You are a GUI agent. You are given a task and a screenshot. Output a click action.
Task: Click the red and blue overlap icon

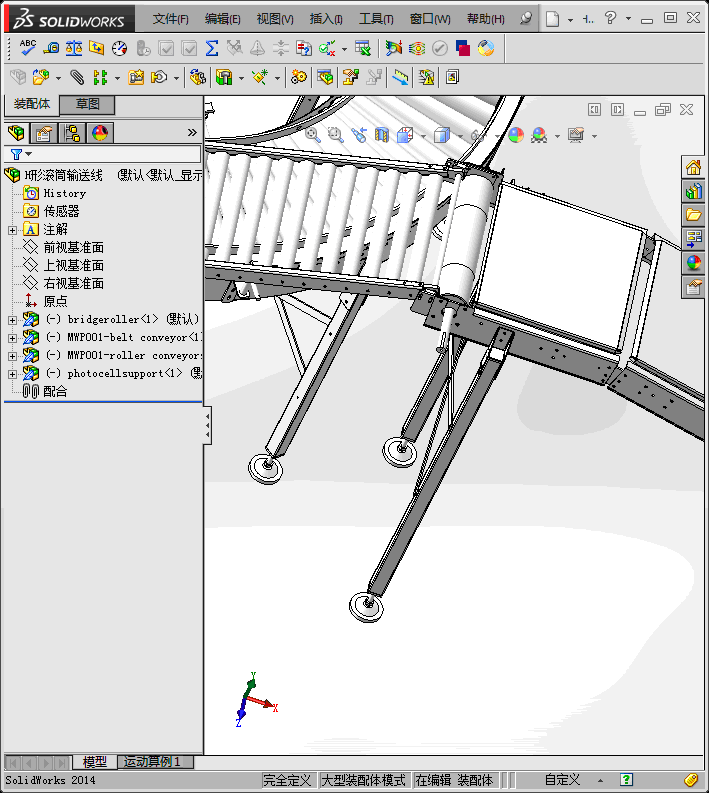(x=463, y=48)
